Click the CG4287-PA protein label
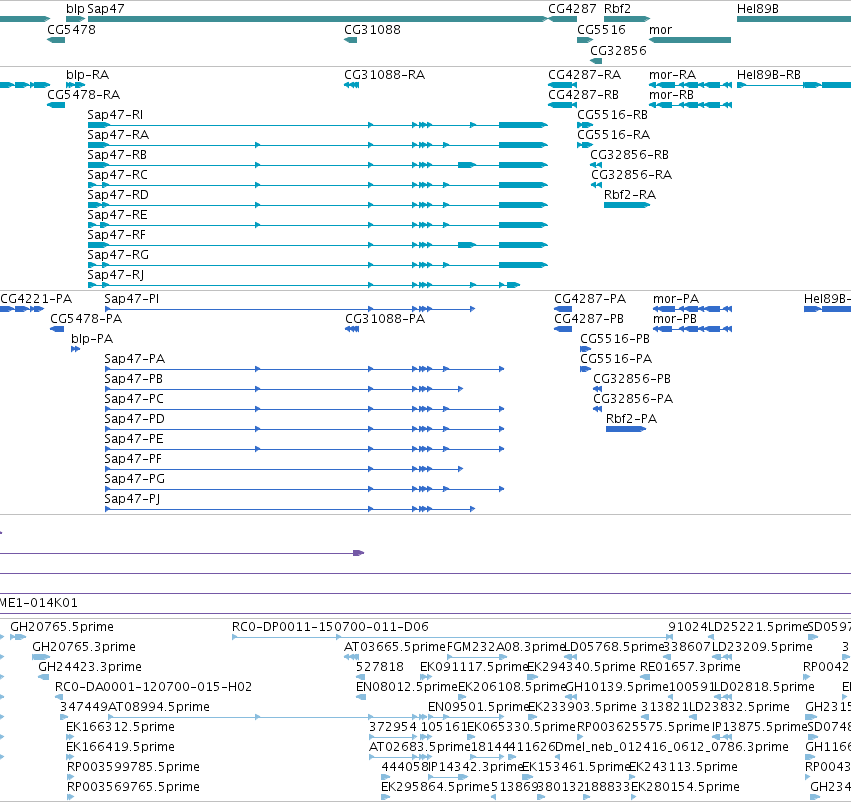This screenshot has width=851, height=802. [x=590, y=298]
